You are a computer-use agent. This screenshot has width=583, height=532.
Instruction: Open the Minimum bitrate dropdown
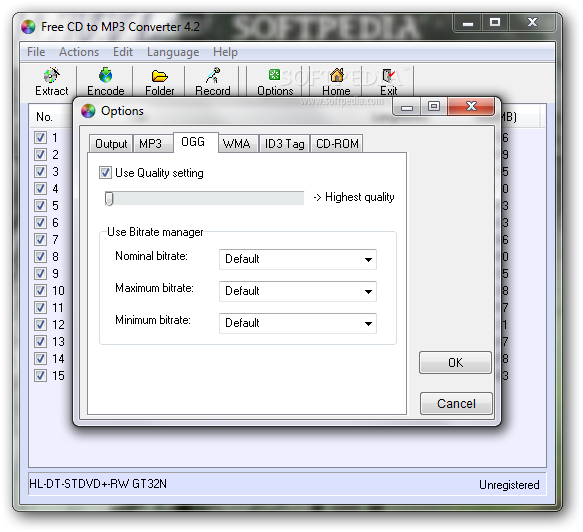298,323
